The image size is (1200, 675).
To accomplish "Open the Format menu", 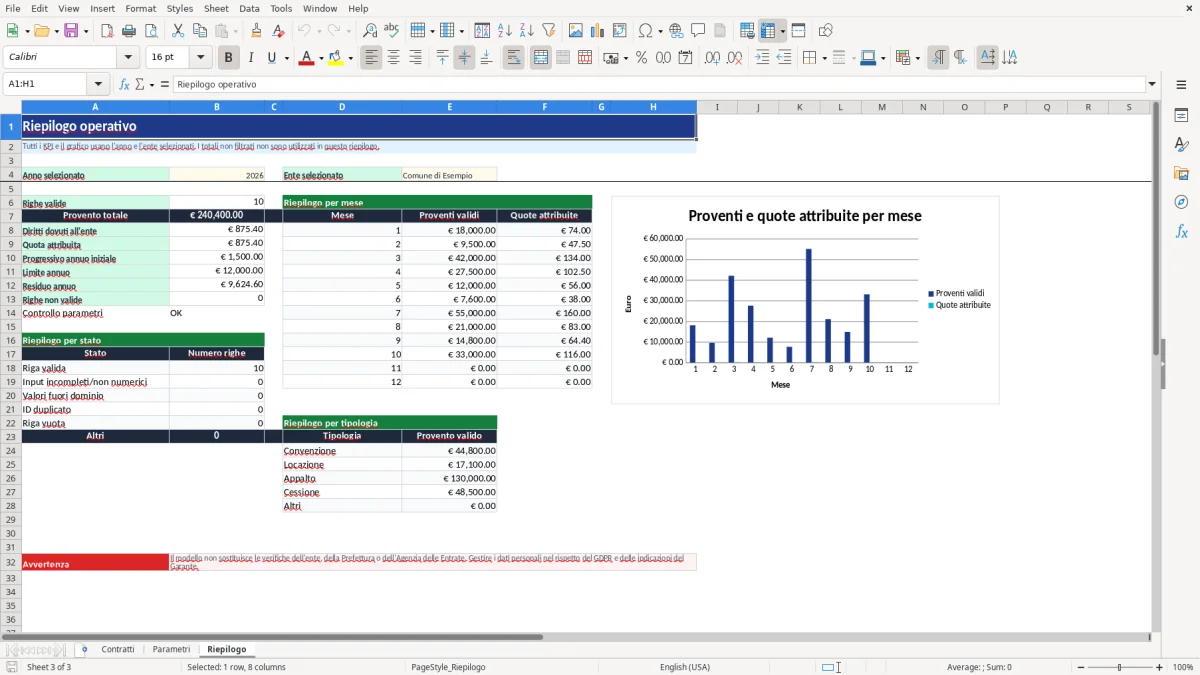I will pos(140,8).
